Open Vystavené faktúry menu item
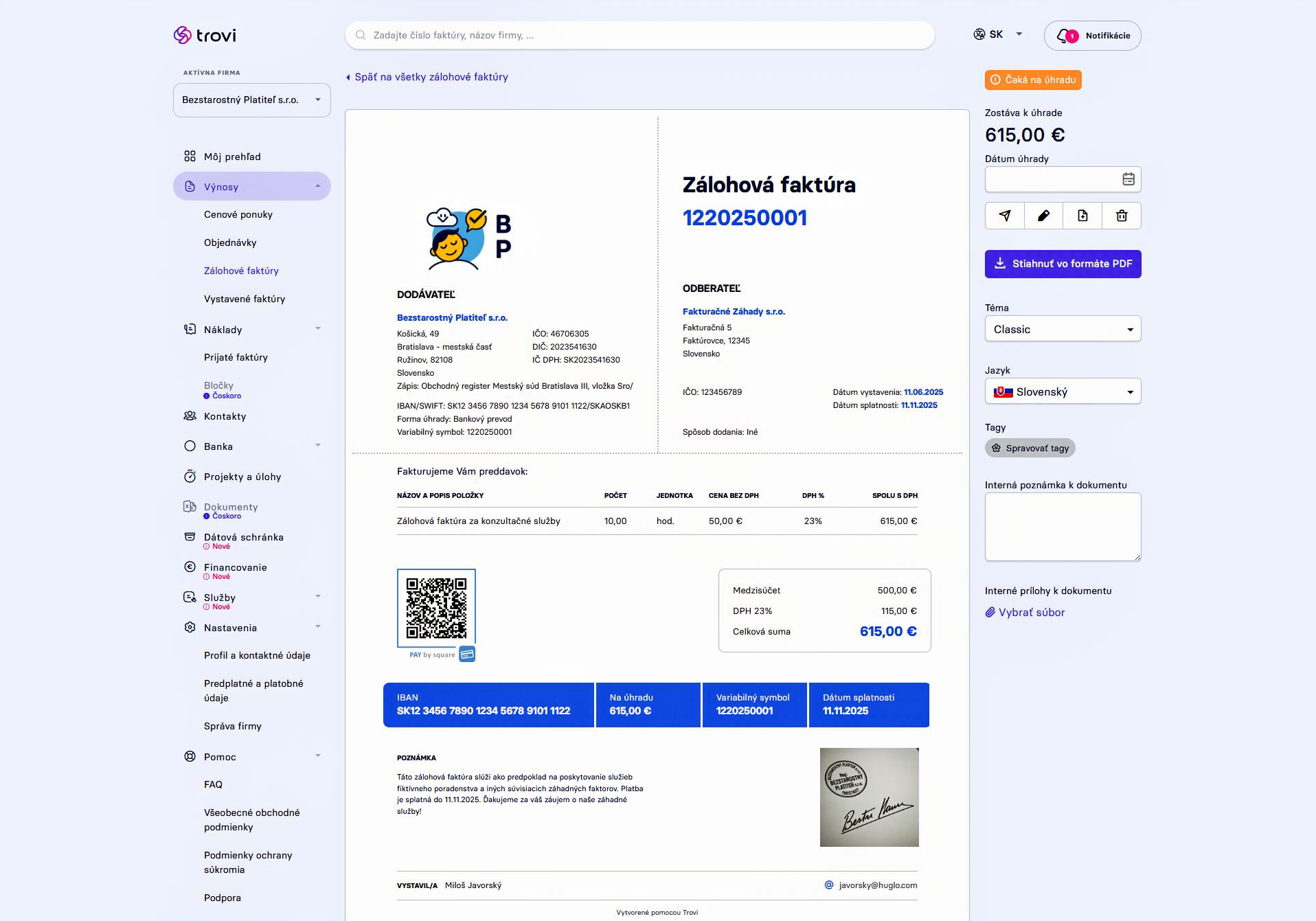1316x921 pixels. (245, 299)
